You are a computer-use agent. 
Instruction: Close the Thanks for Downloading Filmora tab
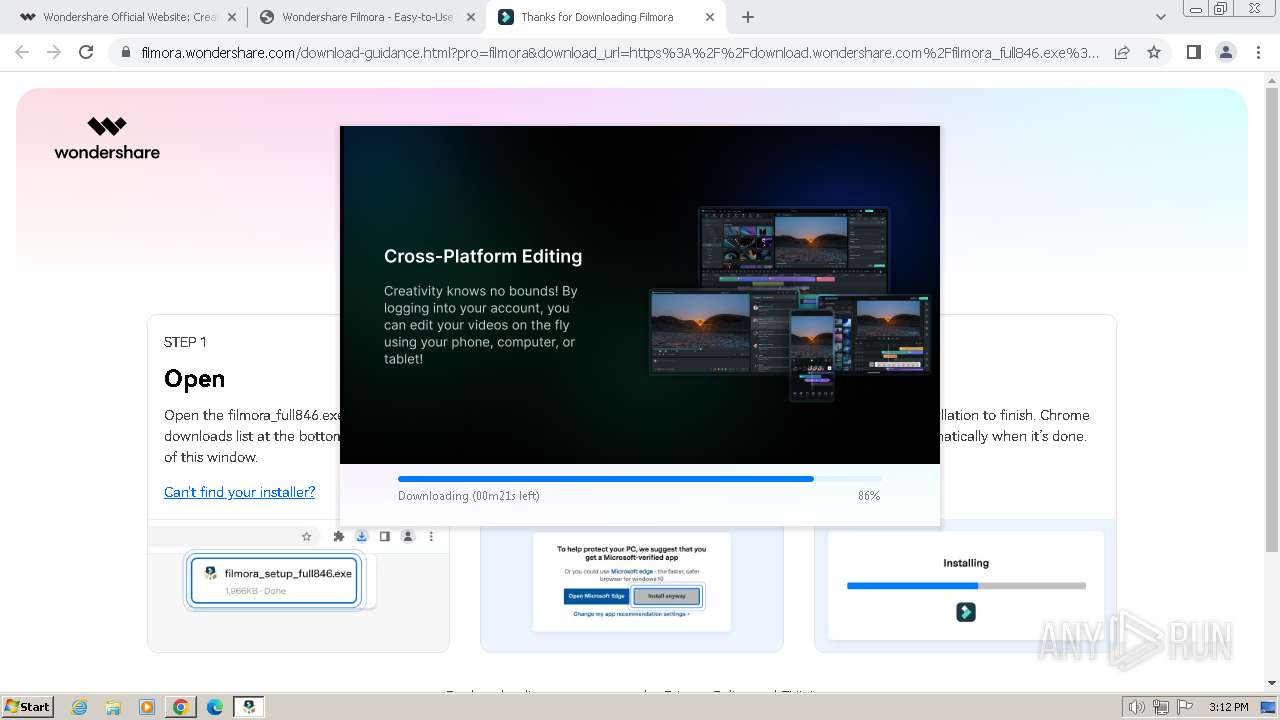pos(710,17)
